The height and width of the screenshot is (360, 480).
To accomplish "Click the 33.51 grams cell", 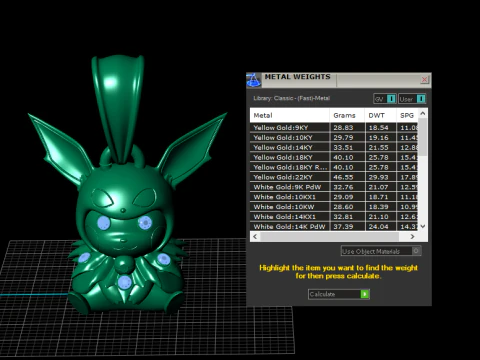I will (x=347, y=147).
